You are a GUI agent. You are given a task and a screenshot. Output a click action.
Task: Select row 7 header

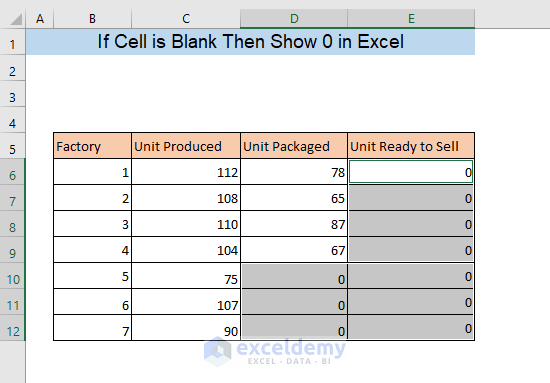click(13, 198)
